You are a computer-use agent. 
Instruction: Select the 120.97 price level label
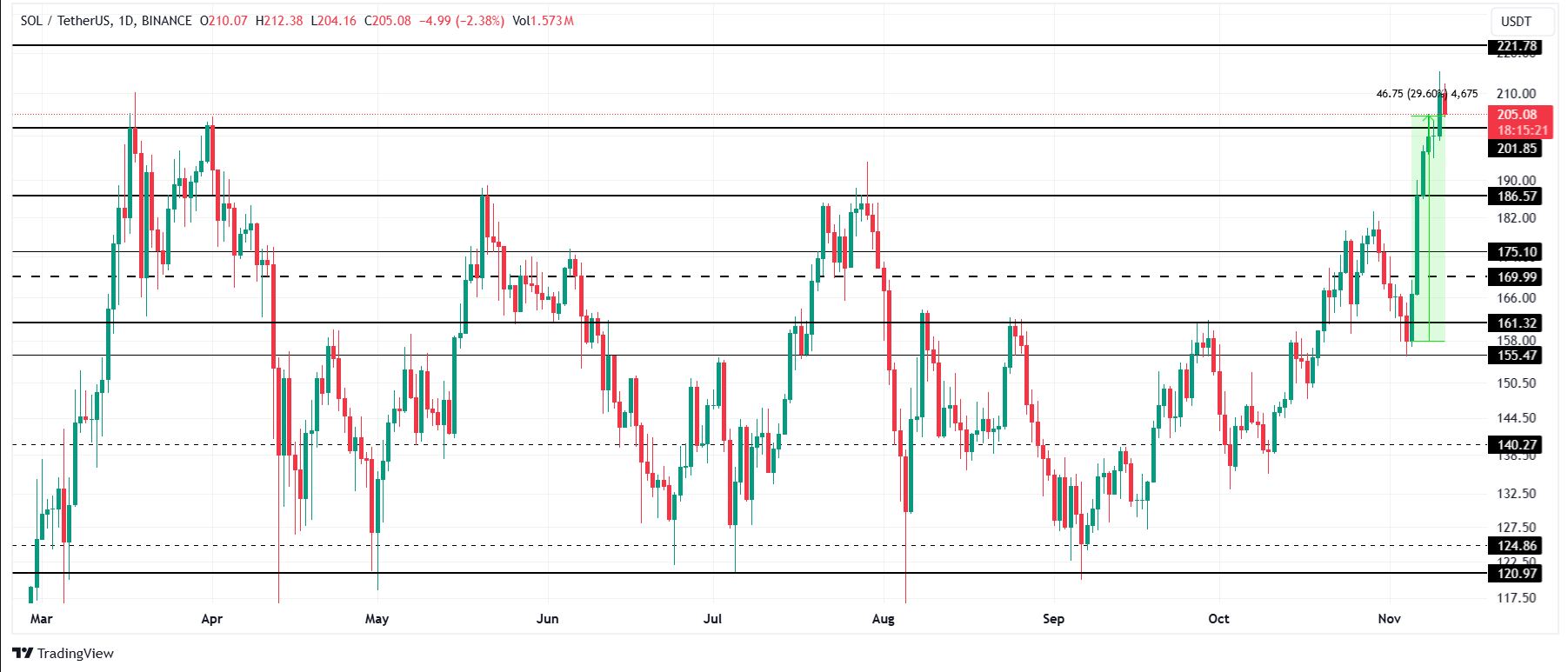click(1517, 574)
